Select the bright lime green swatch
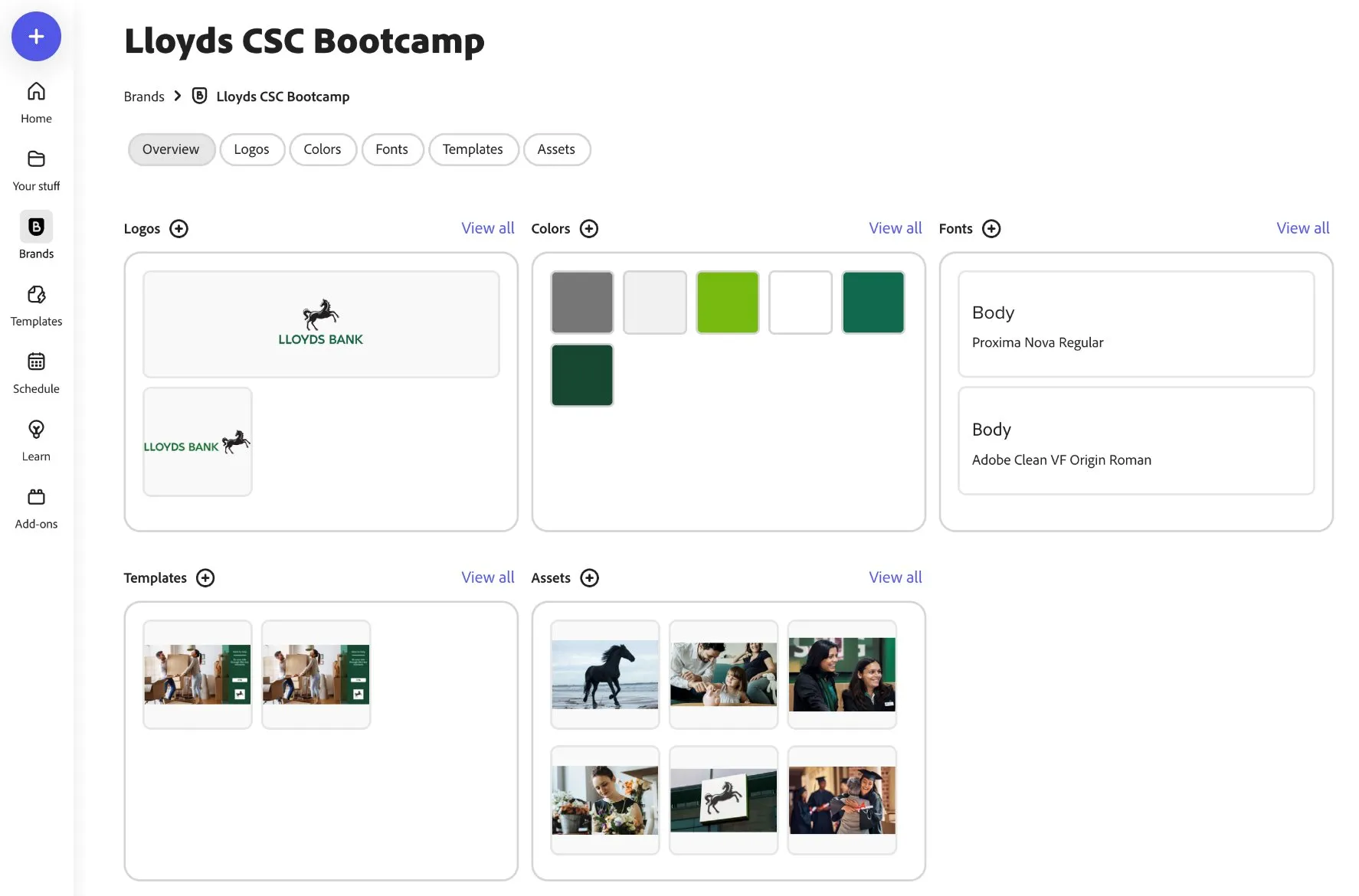The width and height of the screenshot is (1359, 896). (x=728, y=302)
